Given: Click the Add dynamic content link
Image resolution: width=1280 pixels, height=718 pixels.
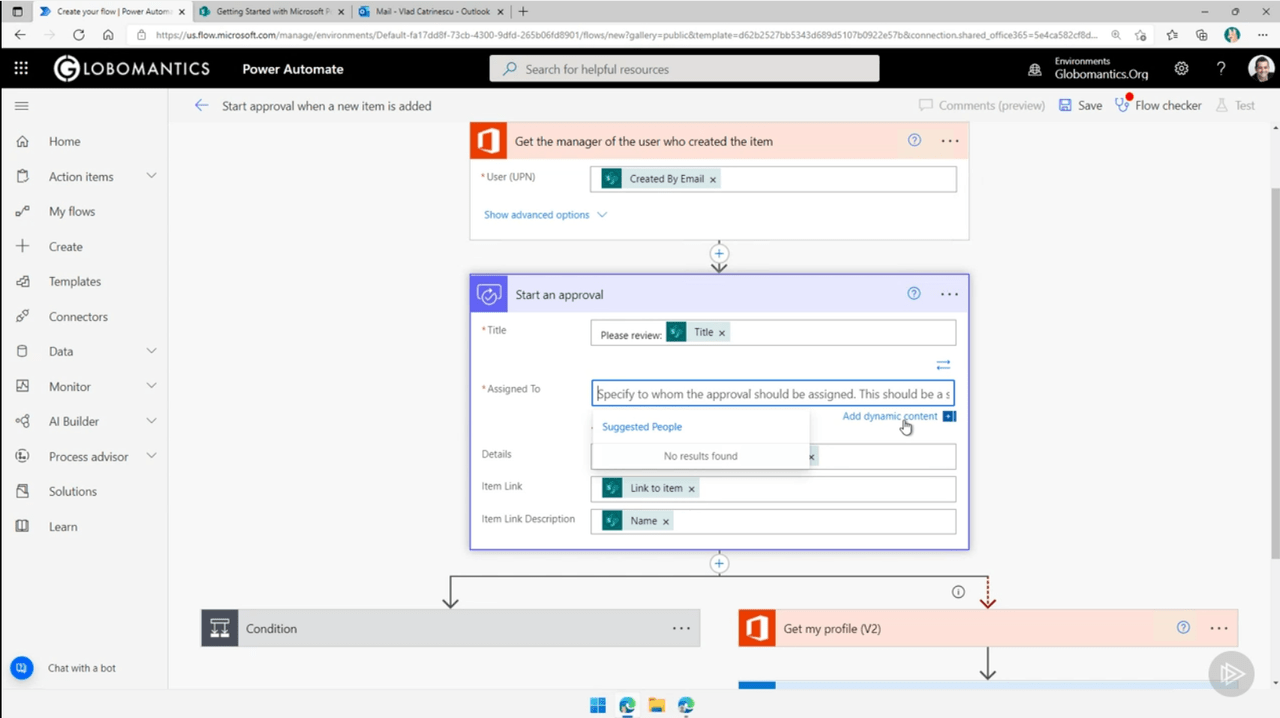Looking at the screenshot, I should tap(890, 416).
